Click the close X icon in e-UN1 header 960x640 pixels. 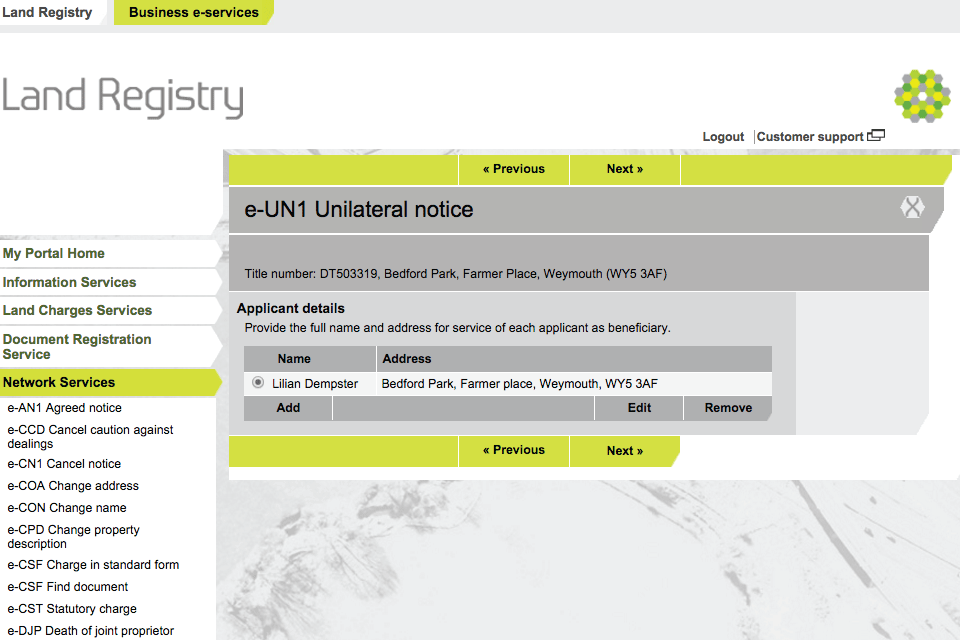coord(911,208)
